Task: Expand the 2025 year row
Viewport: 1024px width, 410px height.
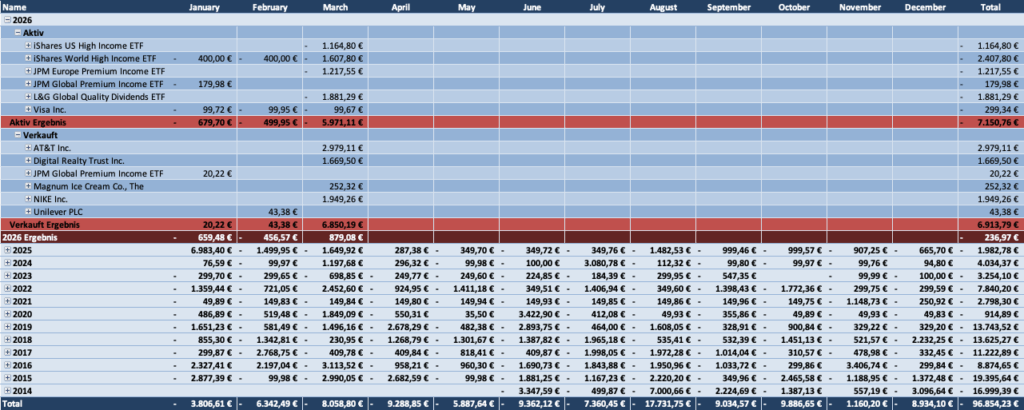Action: [6, 249]
